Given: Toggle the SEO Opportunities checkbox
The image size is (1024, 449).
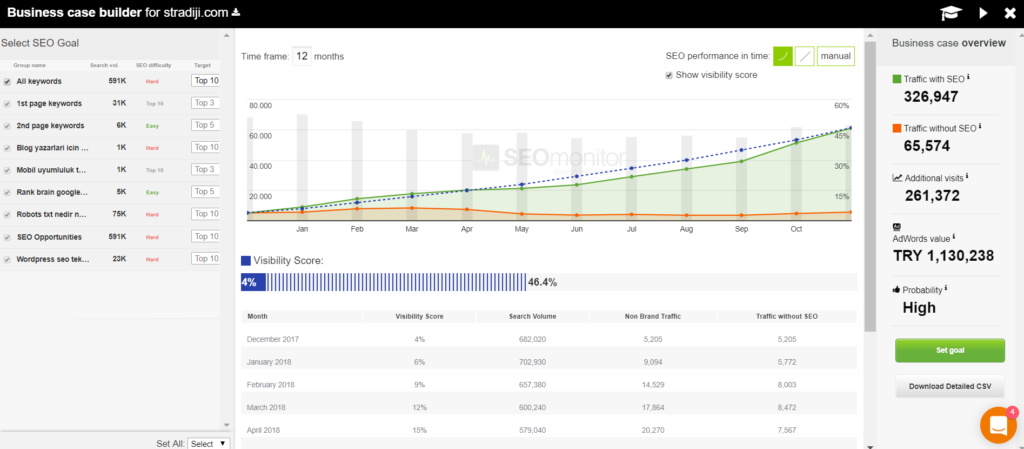Looking at the screenshot, I should (7, 237).
